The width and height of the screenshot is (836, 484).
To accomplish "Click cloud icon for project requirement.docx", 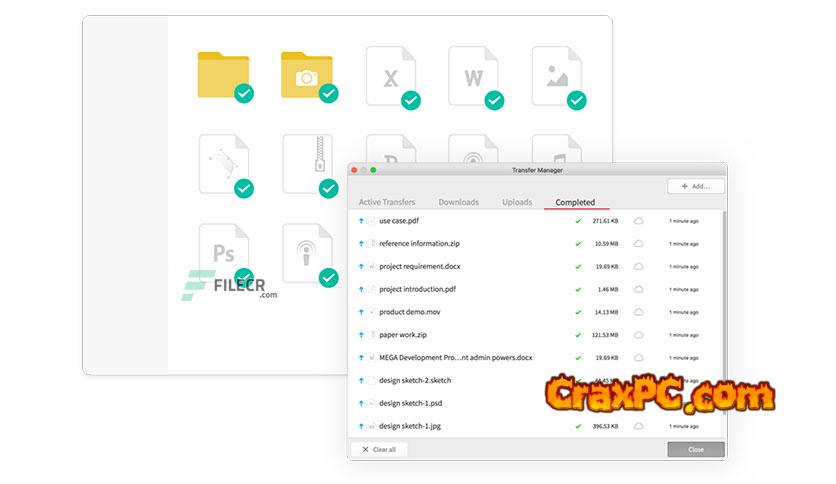I will 638,267.
